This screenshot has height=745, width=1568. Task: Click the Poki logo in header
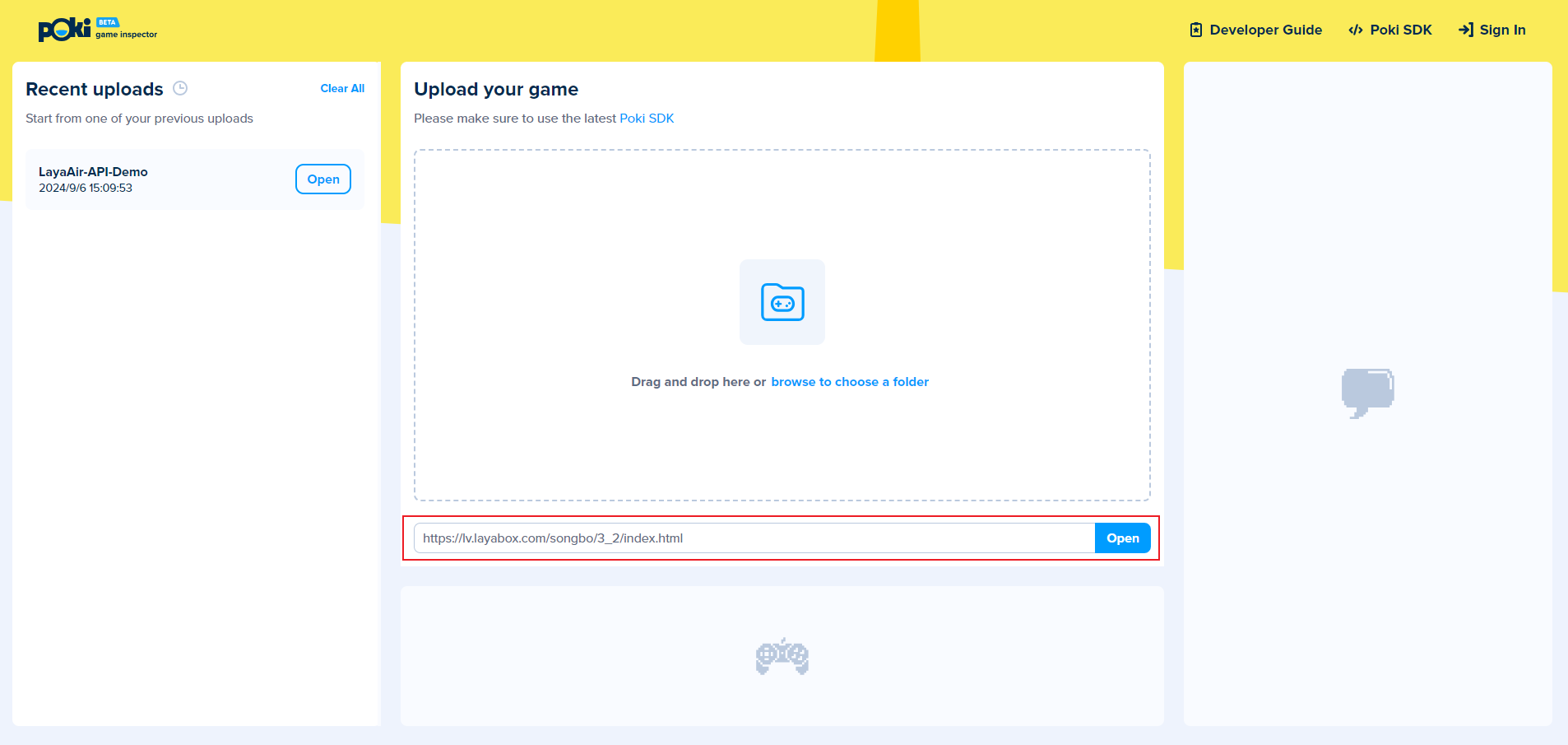pyautogui.click(x=64, y=30)
